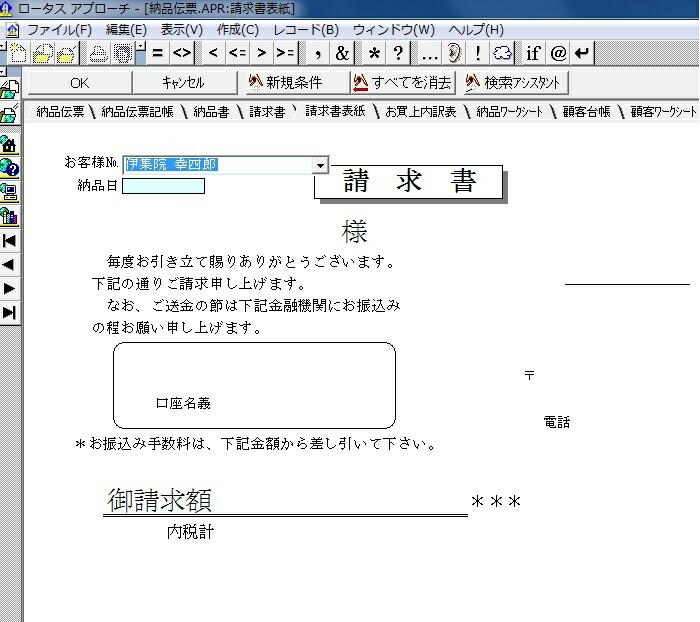This screenshot has height=622, width=700.
Task: Click the sidebar computer network icon
Action: (10, 192)
